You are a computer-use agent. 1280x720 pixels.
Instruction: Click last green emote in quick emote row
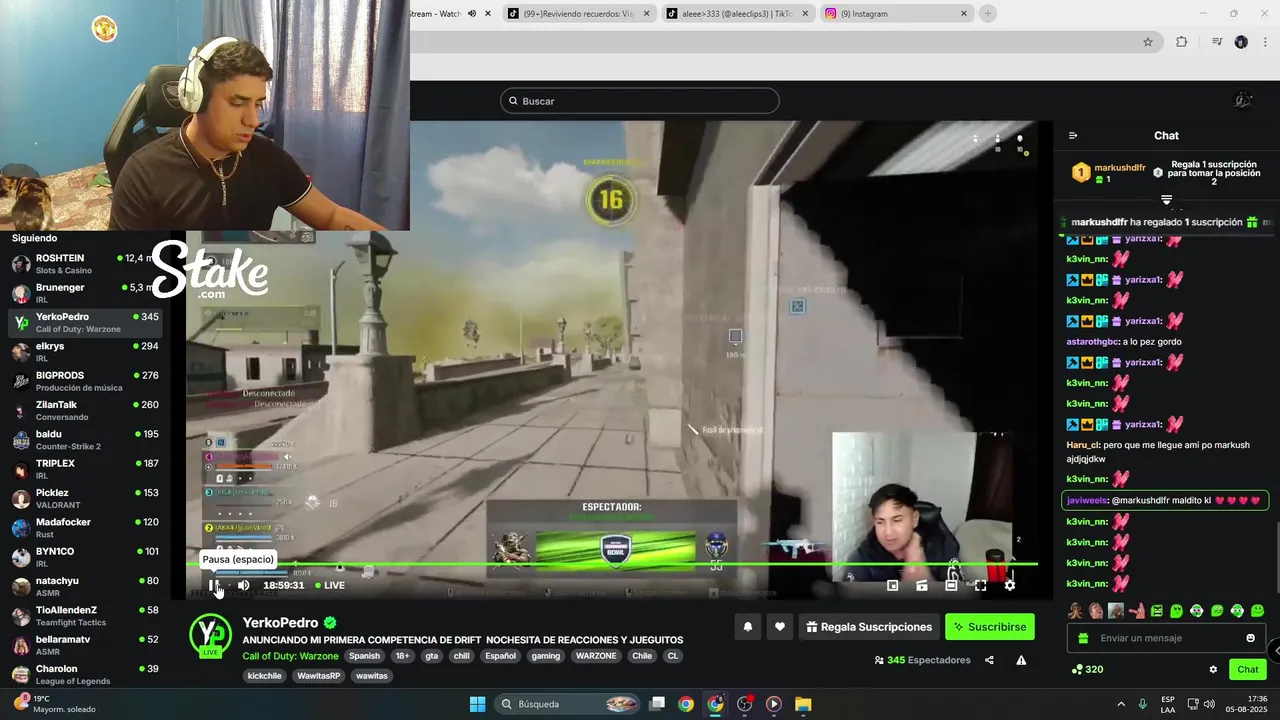point(1257,611)
